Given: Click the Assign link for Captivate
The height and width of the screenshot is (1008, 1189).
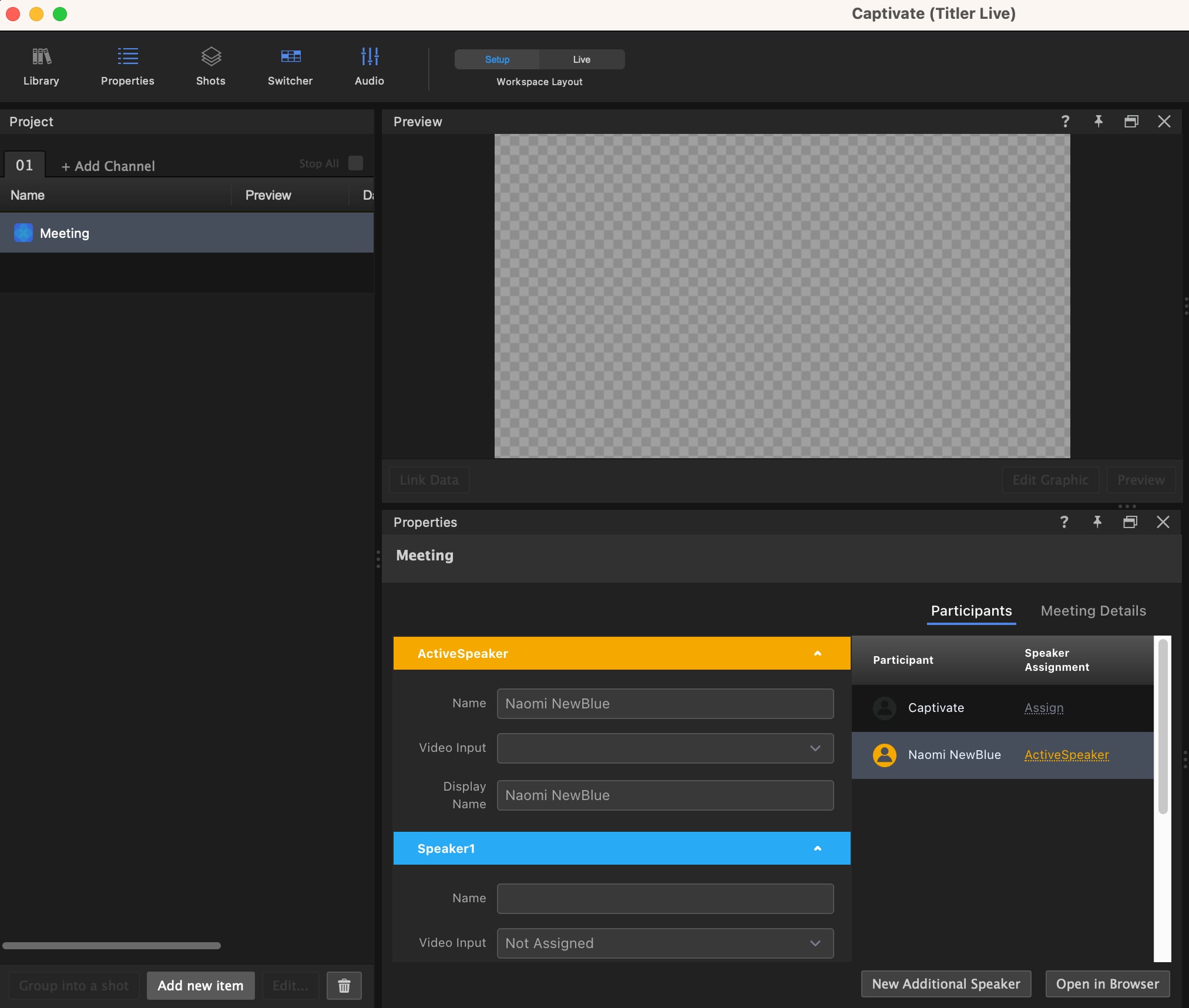Looking at the screenshot, I should tap(1044, 708).
